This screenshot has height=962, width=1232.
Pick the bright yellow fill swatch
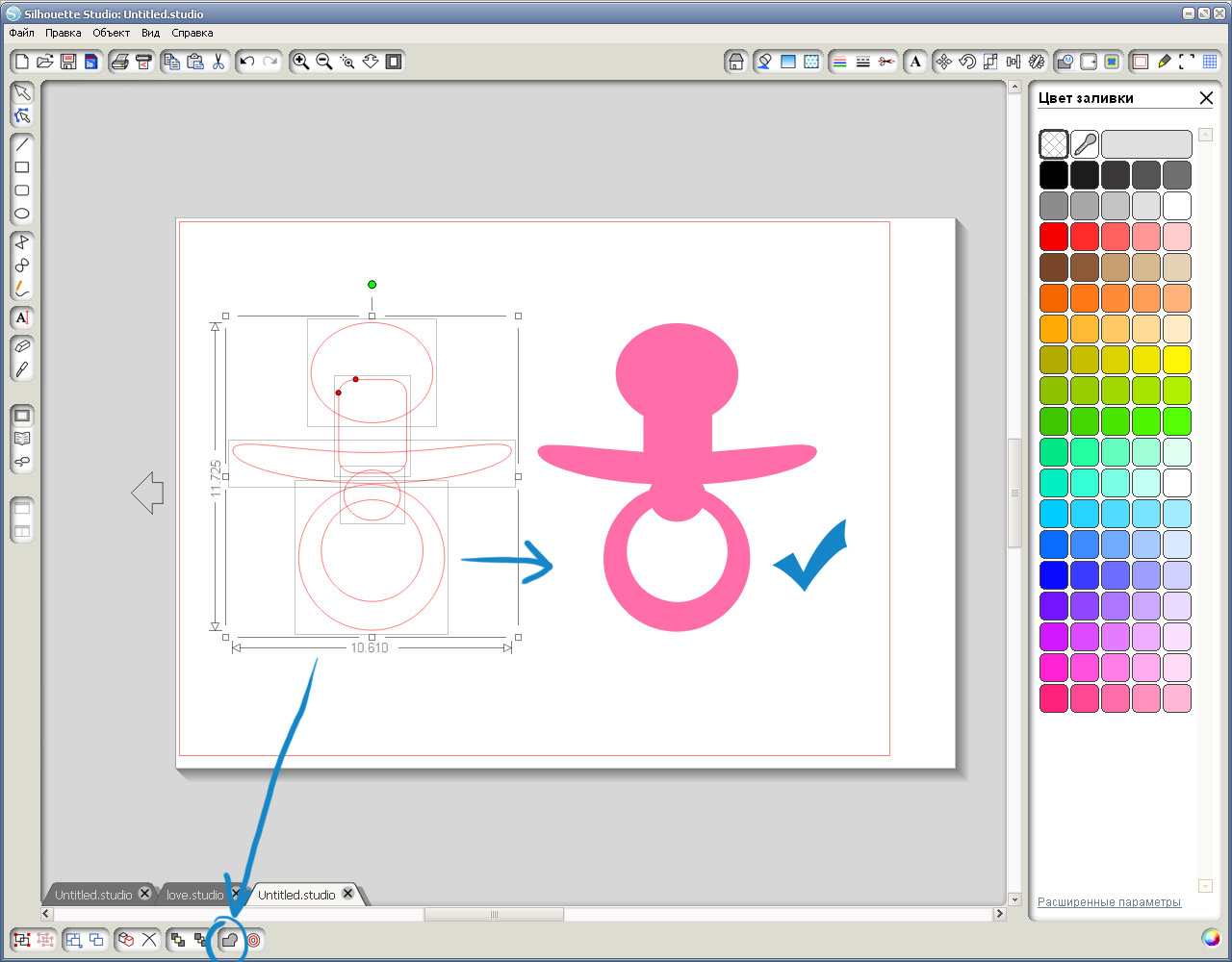tap(1177, 360)
